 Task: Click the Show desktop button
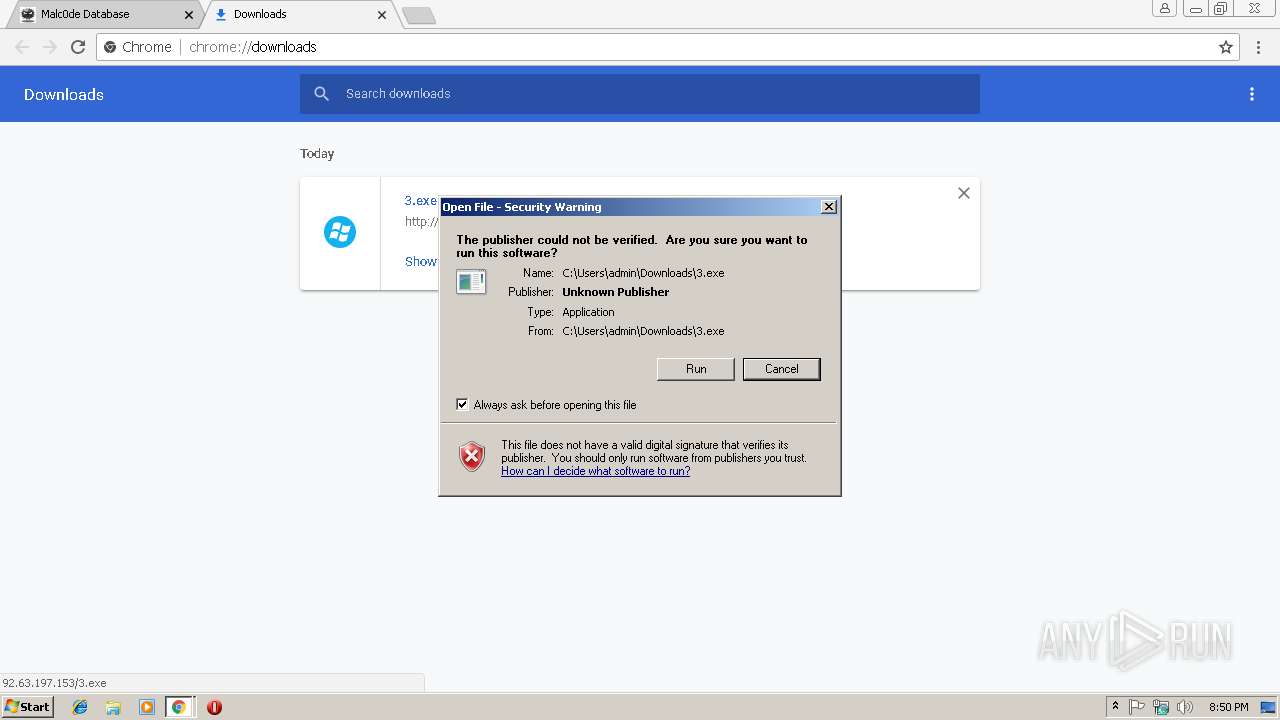coord(1270,707)
